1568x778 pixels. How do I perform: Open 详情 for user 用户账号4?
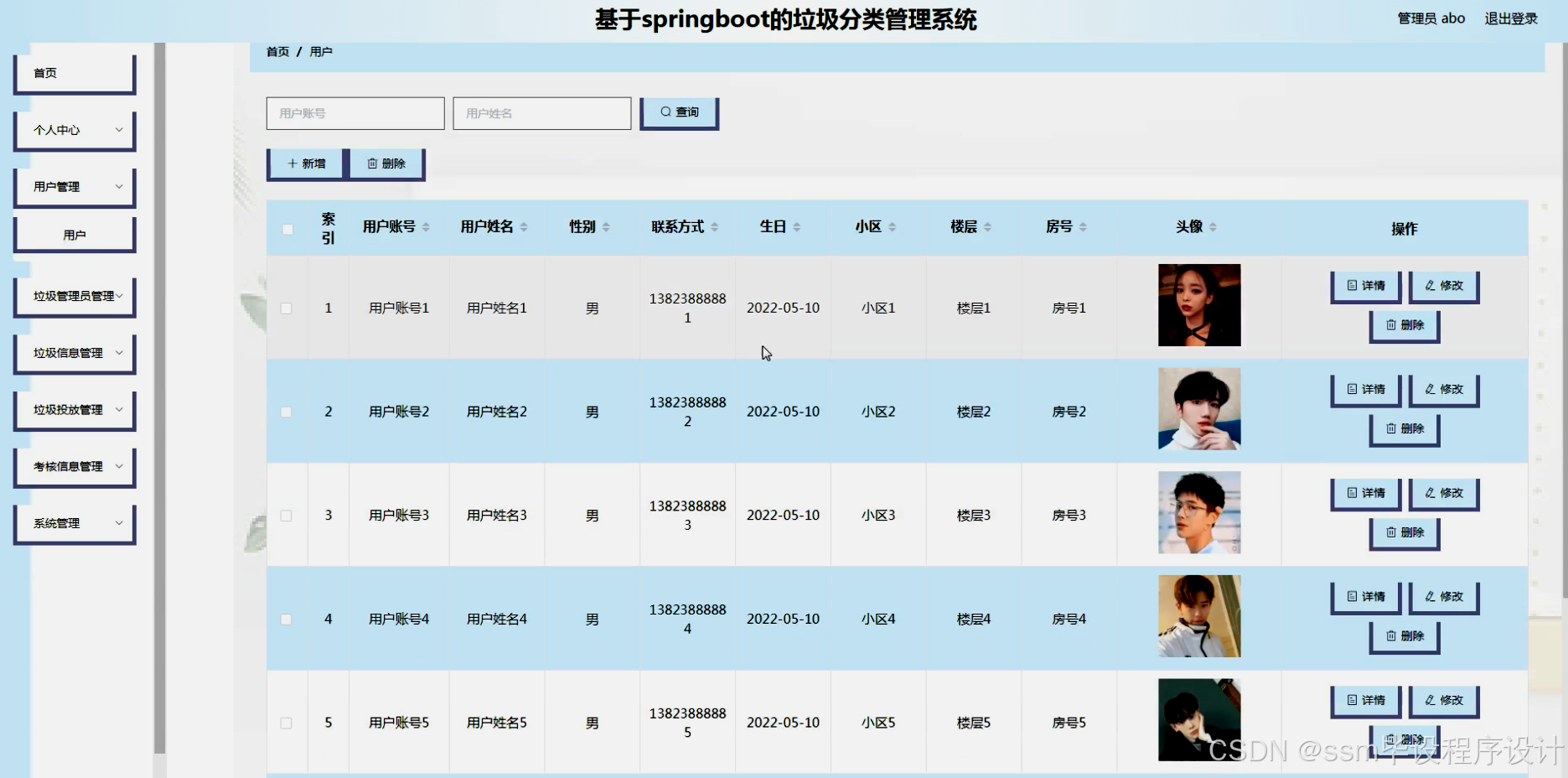(x=1365, y=596)
